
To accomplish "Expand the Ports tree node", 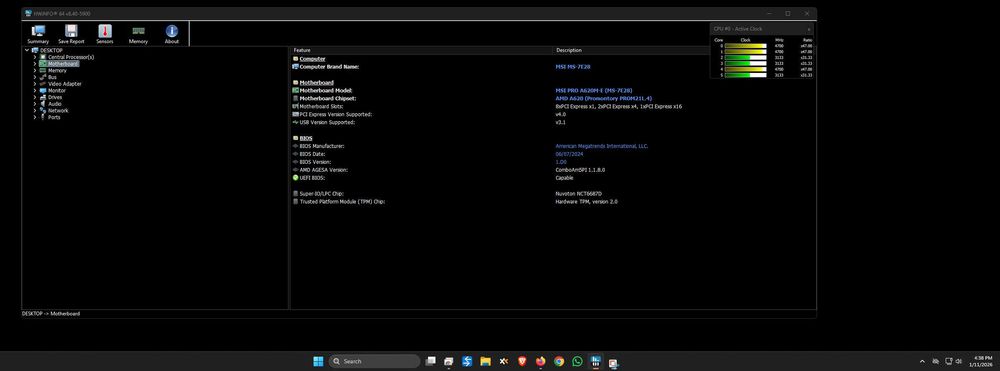I will [35, 117].
